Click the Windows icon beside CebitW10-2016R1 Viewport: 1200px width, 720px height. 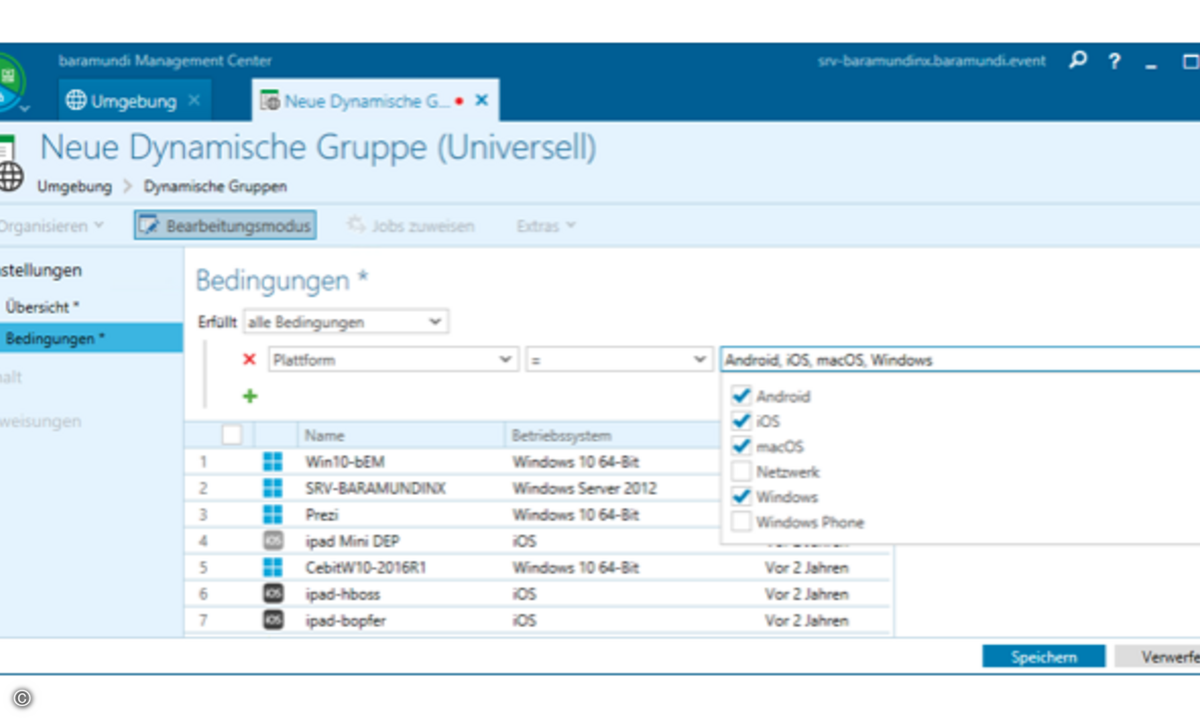pos(273,567)
